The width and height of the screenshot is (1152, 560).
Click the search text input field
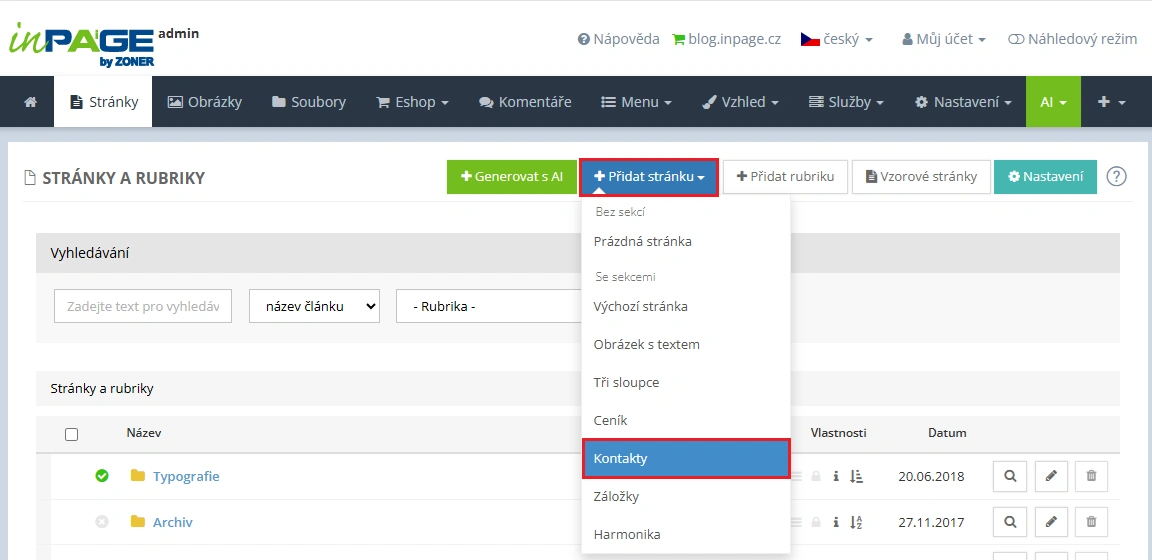pyautogui.click(x=143, y=306)
